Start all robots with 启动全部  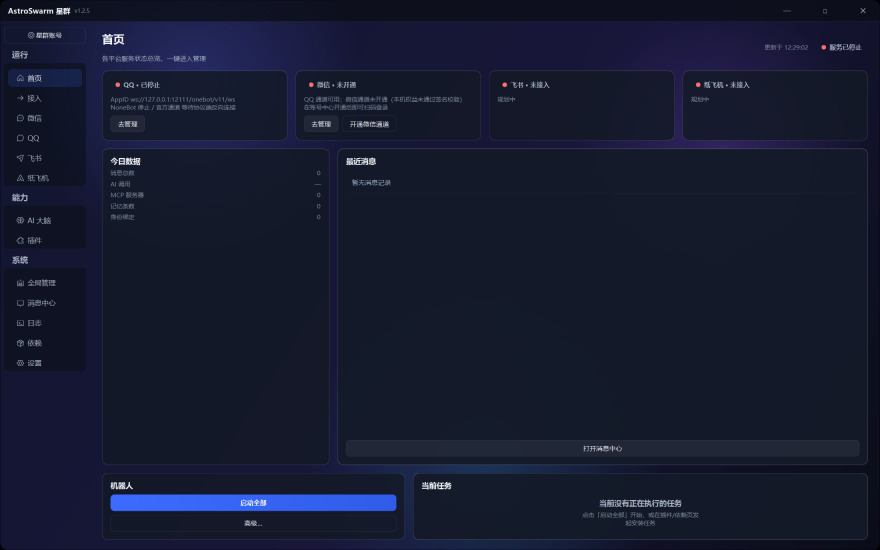(x=253, y=503)
